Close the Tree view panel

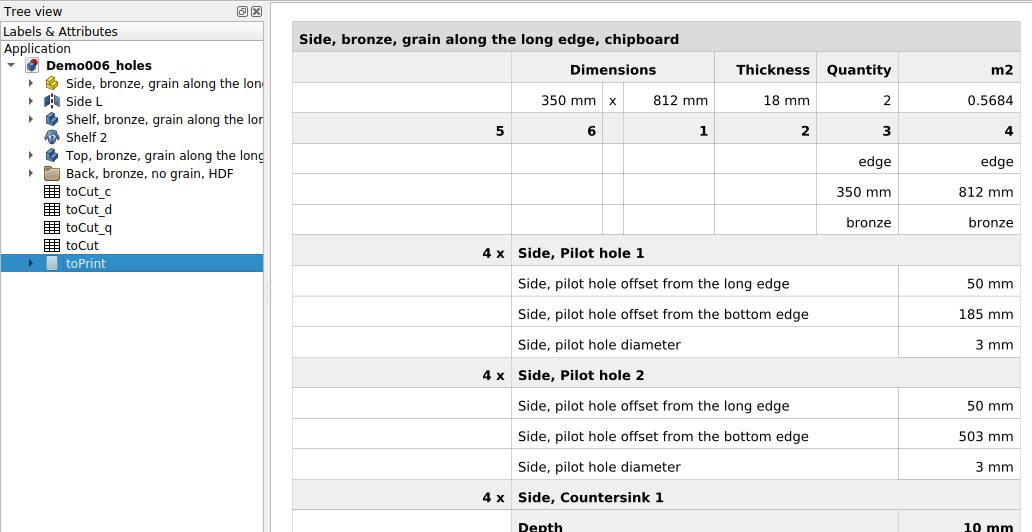(x=257, y=11)
